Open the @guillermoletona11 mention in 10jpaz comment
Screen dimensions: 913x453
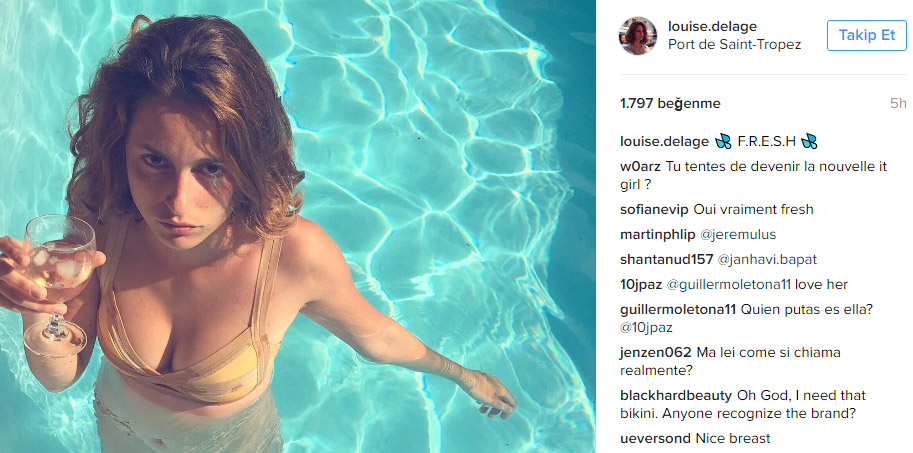click(728, 285)
